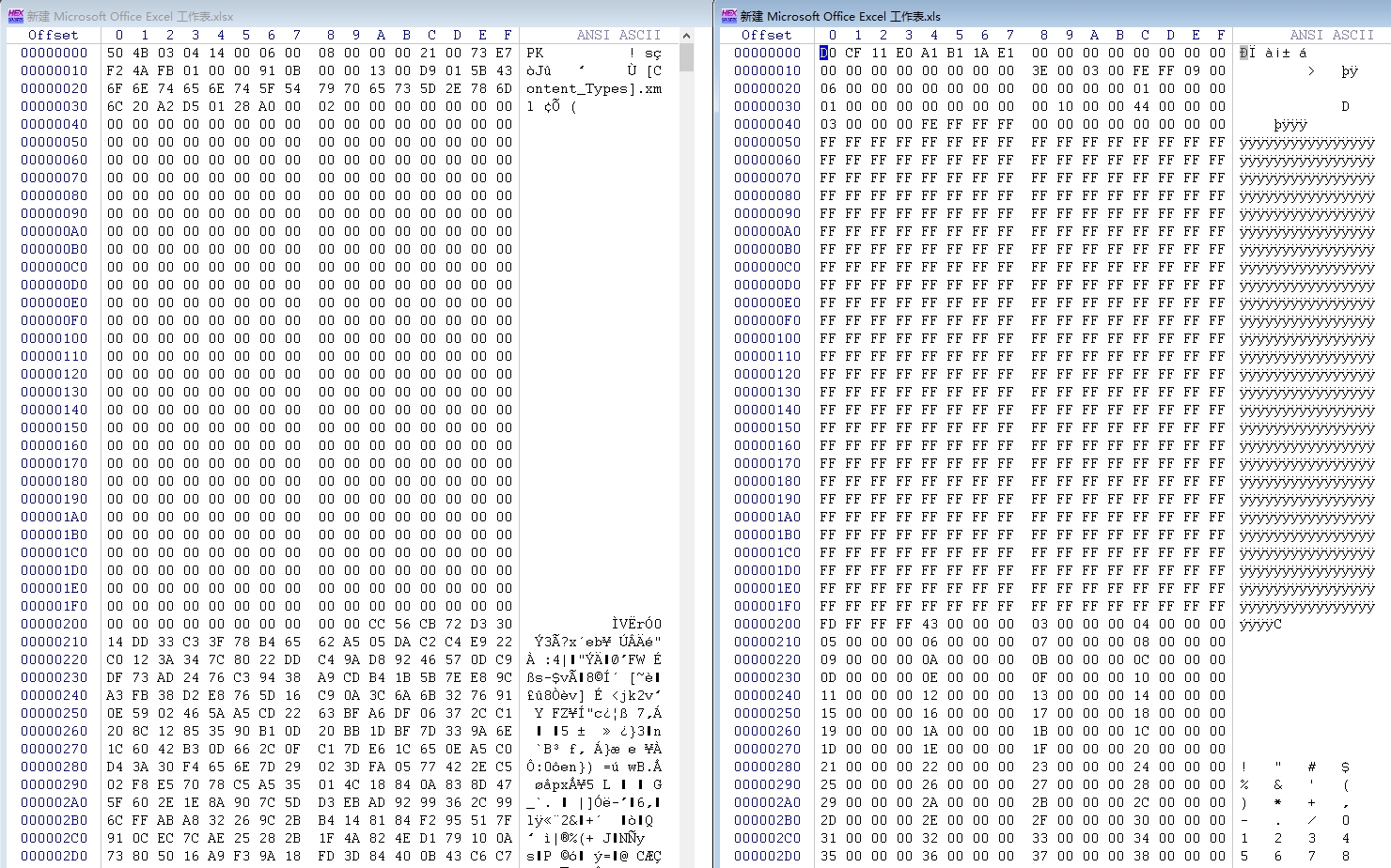Click the ANSI ASCII header in the xls window
1391x868 pixels.
click(x=1333, y=35)
